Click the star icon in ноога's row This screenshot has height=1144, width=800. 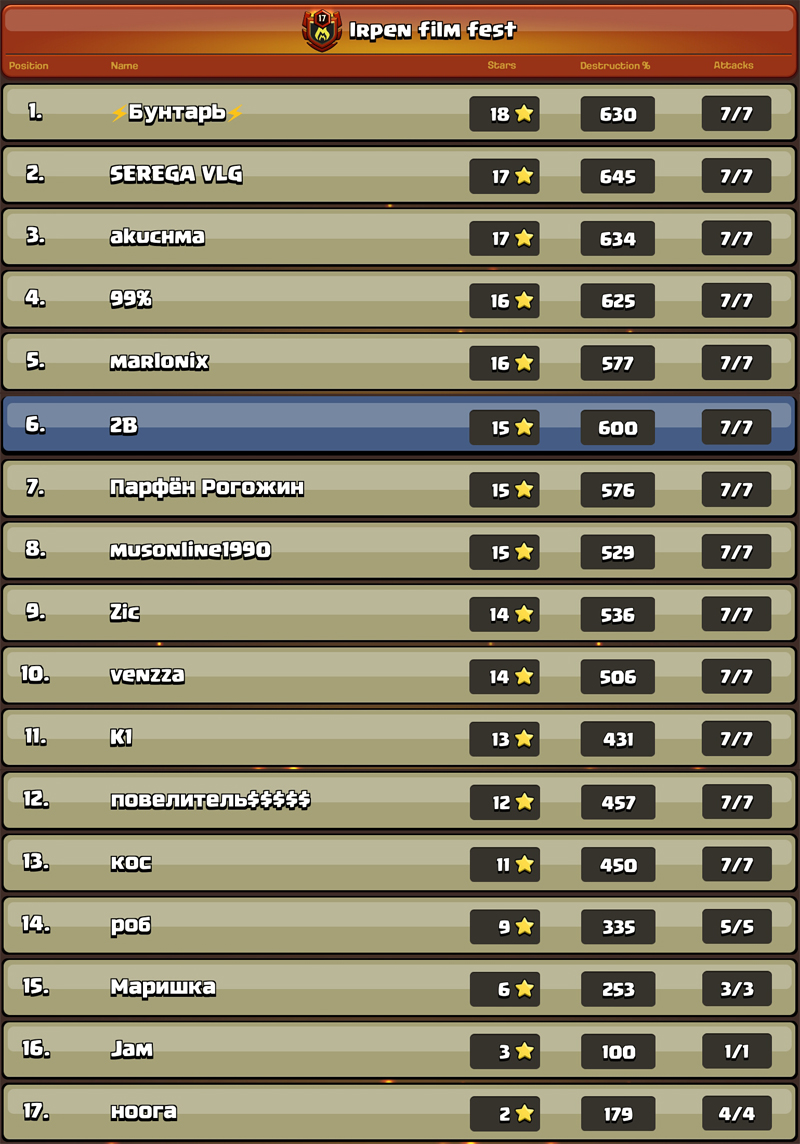click(524, 1113)
